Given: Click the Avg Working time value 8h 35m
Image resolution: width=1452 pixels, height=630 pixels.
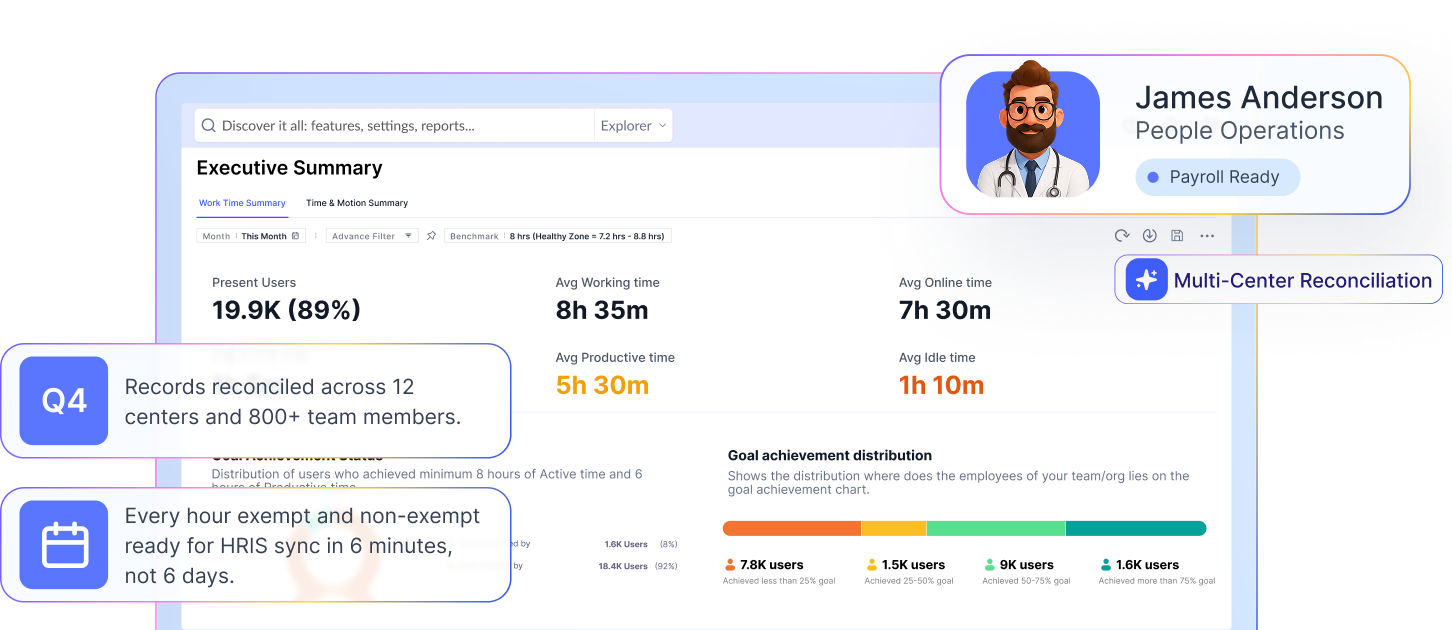Looking at the screenshot, I should 602,310.
